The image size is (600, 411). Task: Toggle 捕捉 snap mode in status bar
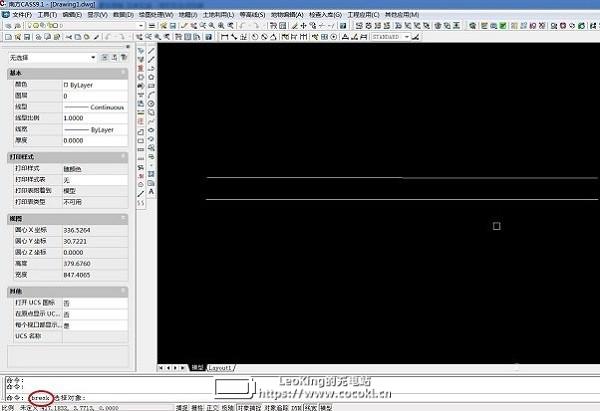tap(182, 408)
